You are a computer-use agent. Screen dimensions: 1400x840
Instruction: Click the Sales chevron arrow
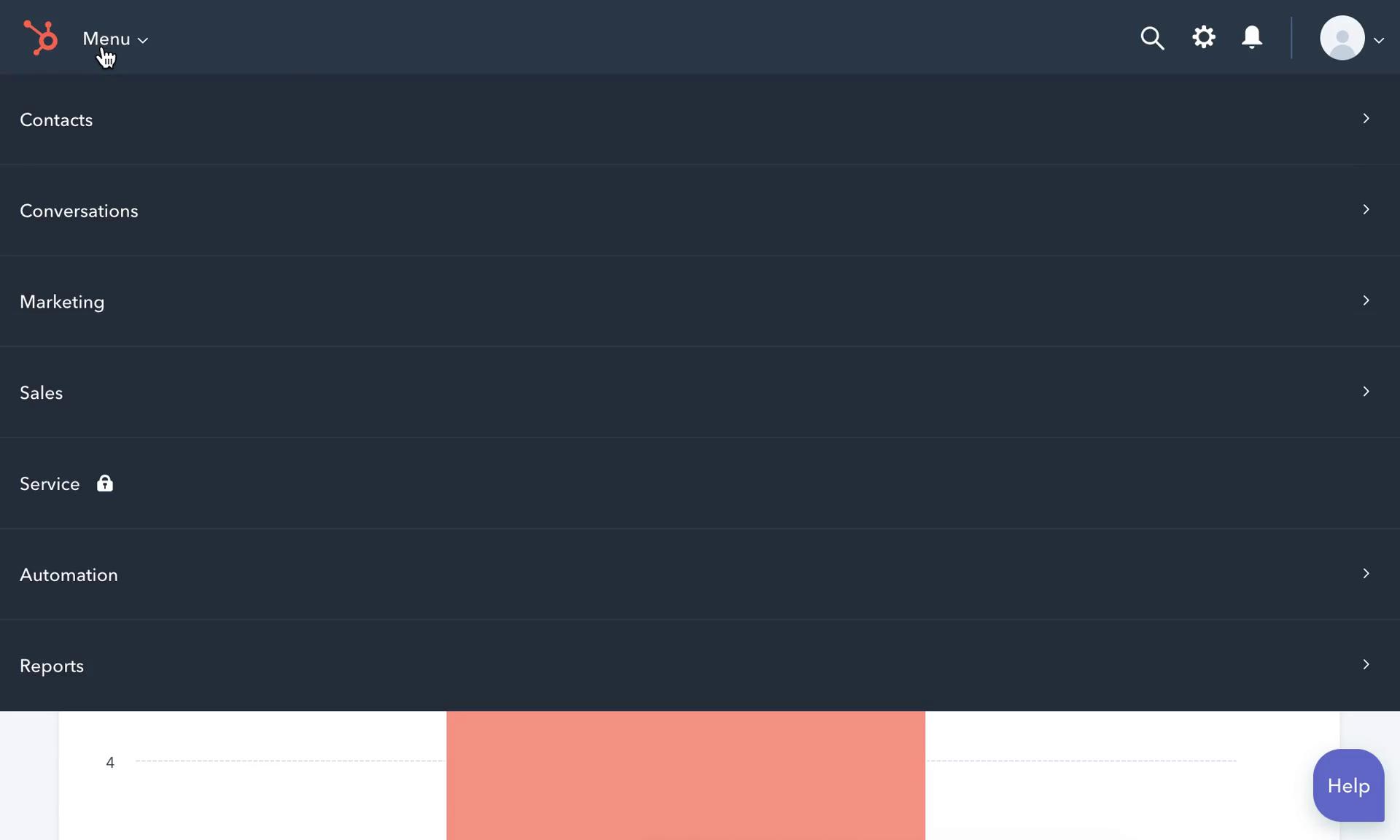[x=1366, y=391]
